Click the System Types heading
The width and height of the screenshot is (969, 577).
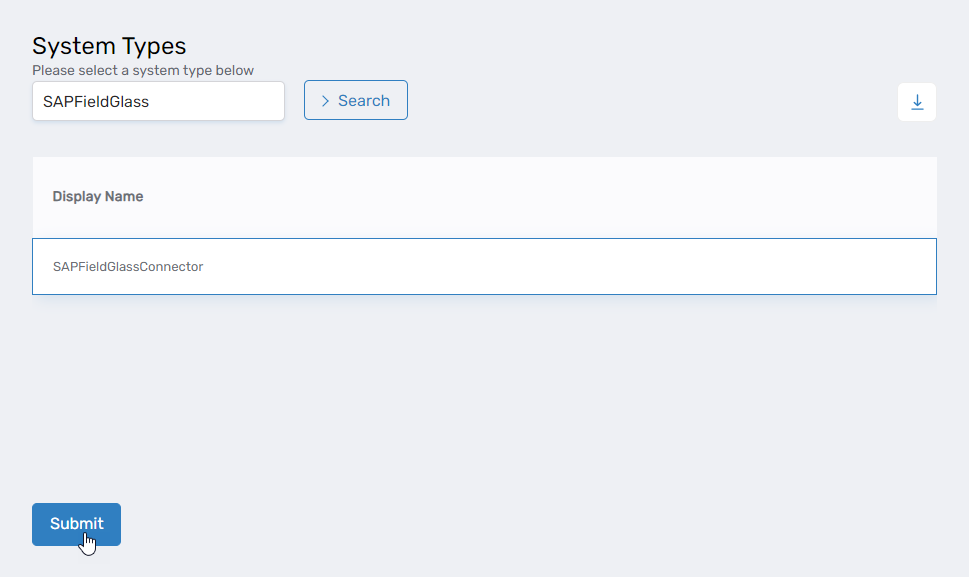pos(109,46)
